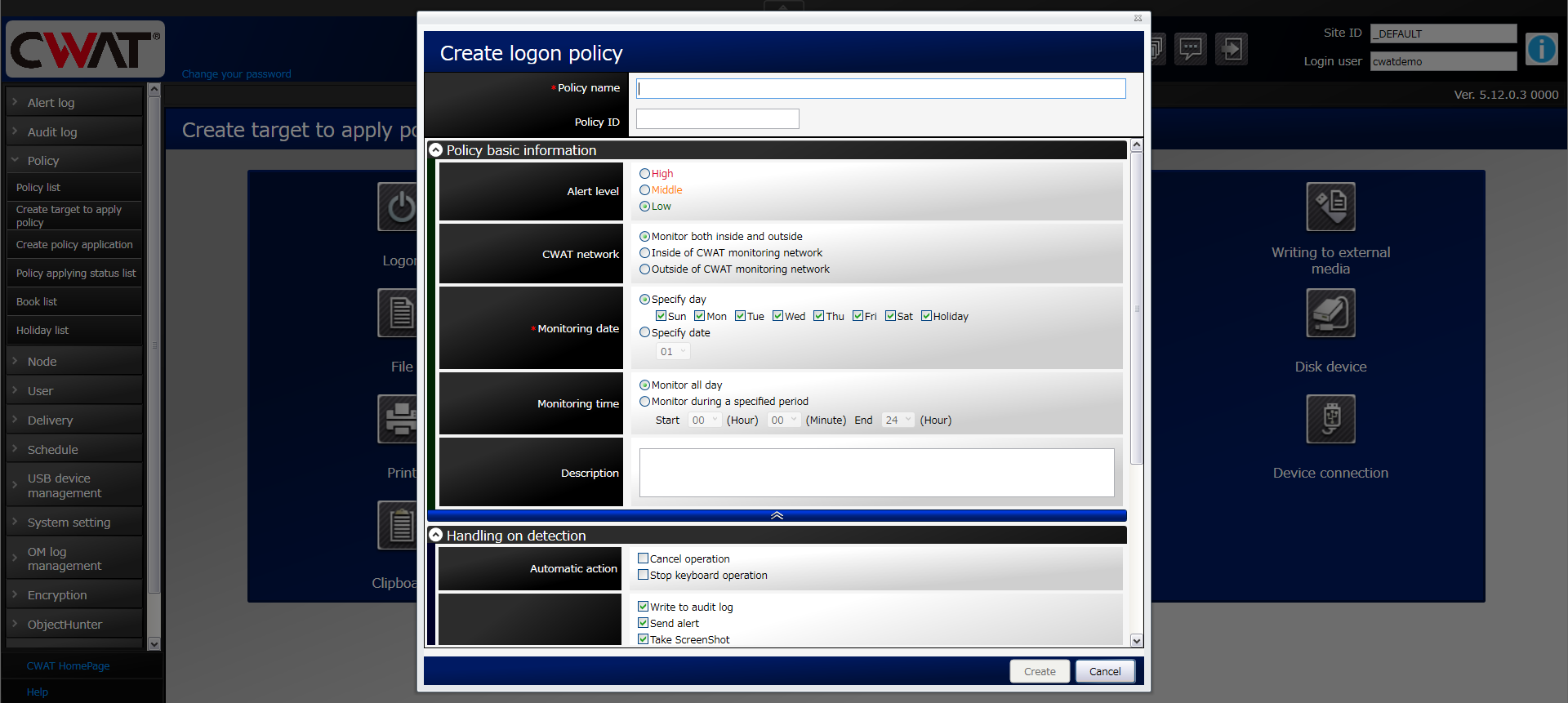Open the End hour dropdown

click(898, 420)
